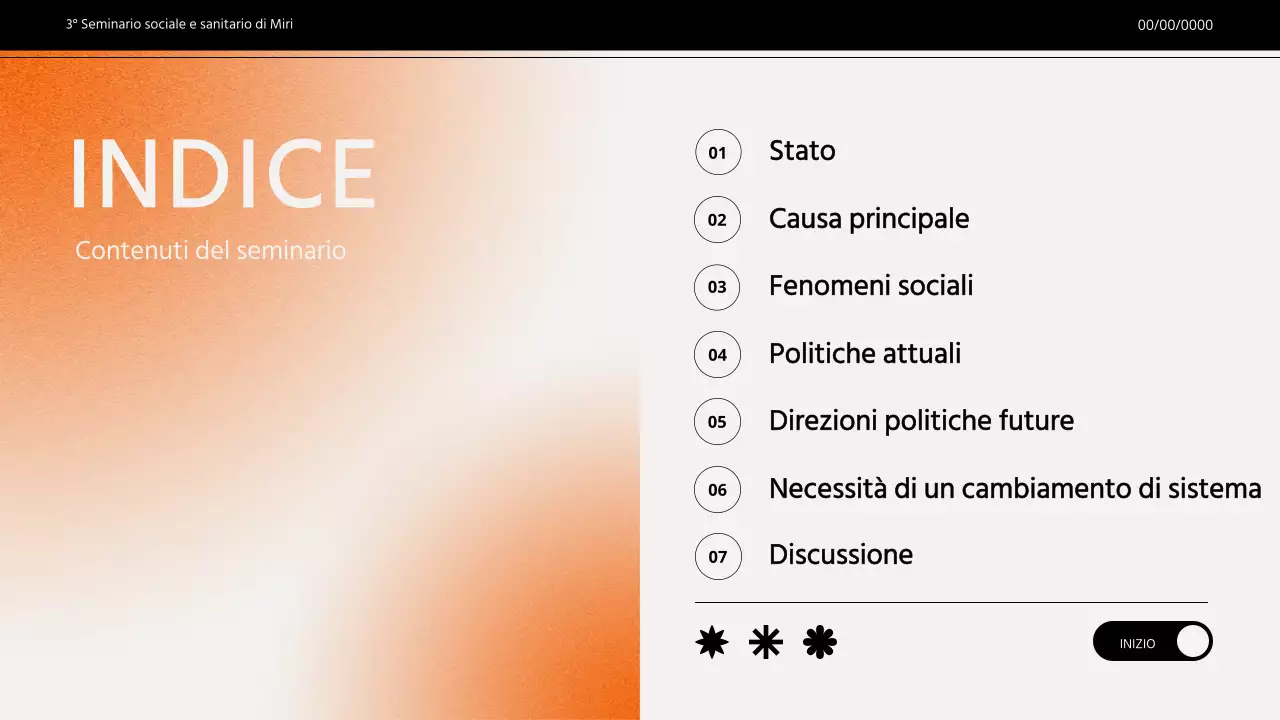Click the circled number 02 badge

[718, 219]
